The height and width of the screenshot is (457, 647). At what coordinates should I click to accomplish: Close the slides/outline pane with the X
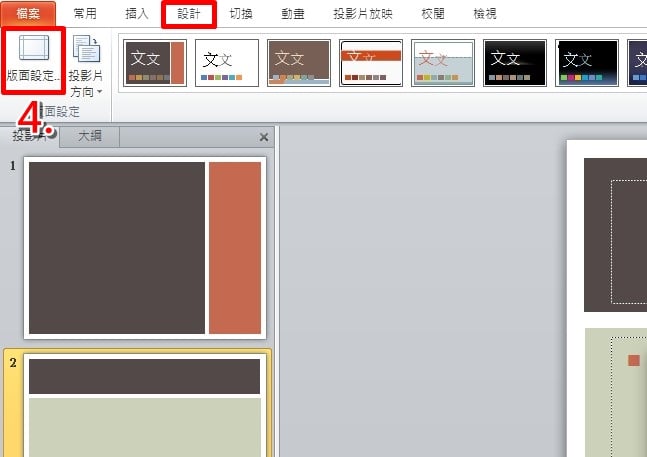click(x=264, y=137)
